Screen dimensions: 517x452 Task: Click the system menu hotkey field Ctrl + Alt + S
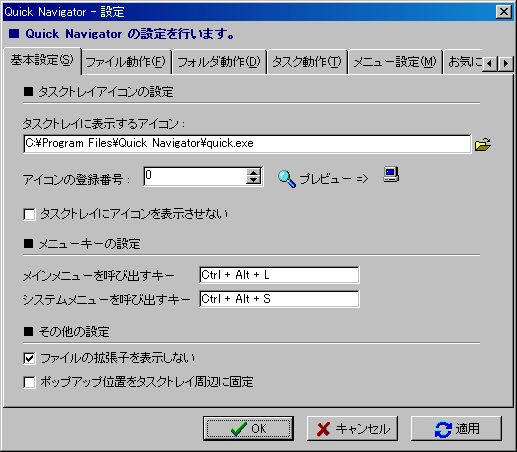pyautogui.click(x=279, y=299)
